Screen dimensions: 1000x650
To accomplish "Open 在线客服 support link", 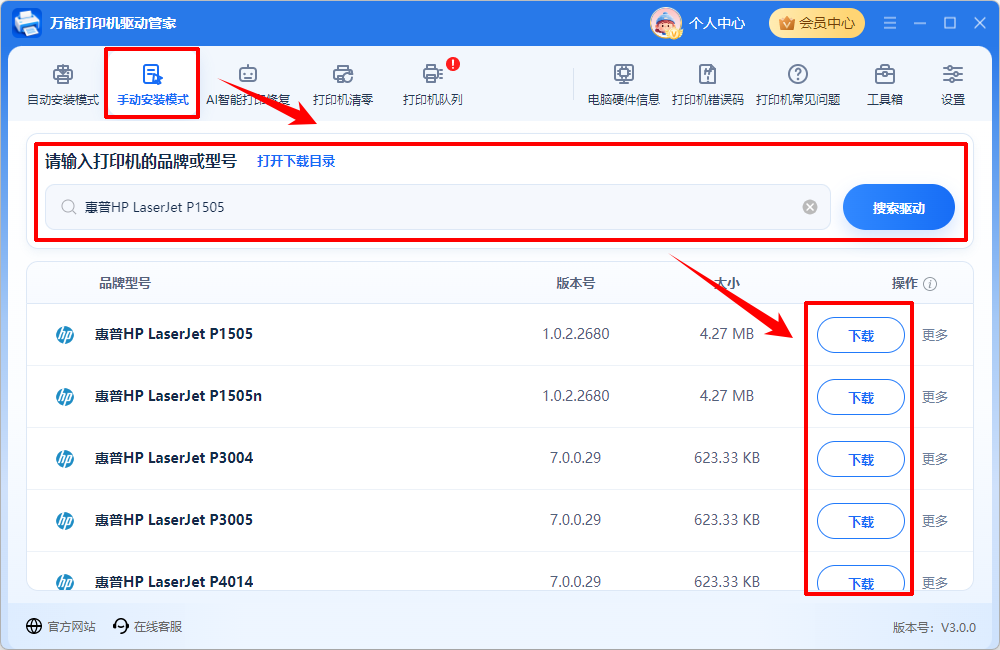I will coord(147,626).
